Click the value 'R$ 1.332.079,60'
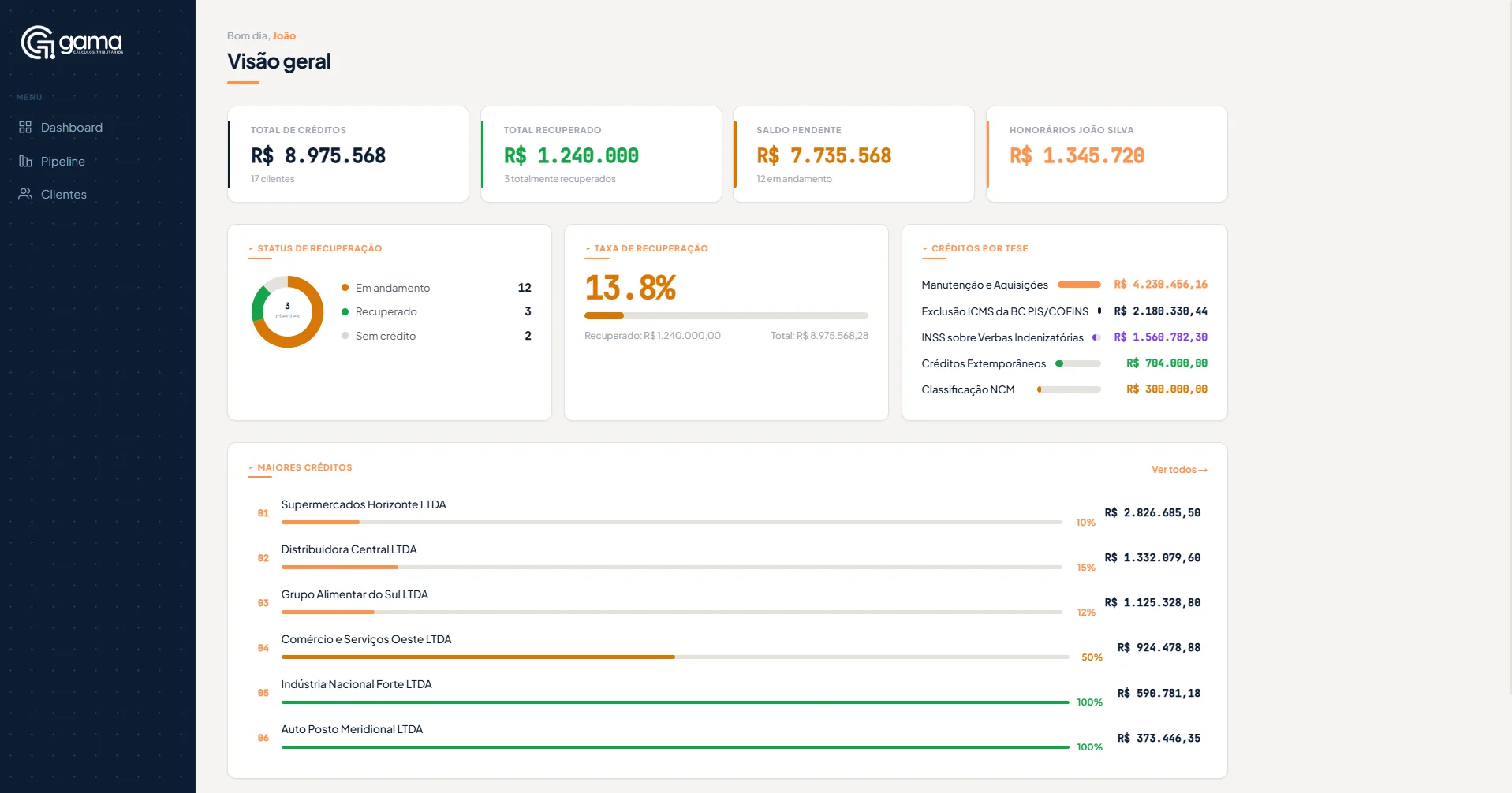The height and width of the screenshot is (793, 1512). pos(1152,557)
